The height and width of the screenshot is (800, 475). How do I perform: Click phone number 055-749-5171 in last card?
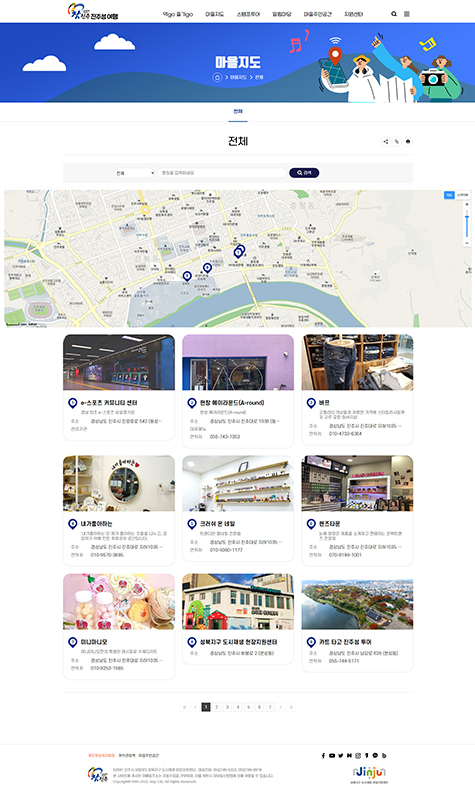coord(344,661)
